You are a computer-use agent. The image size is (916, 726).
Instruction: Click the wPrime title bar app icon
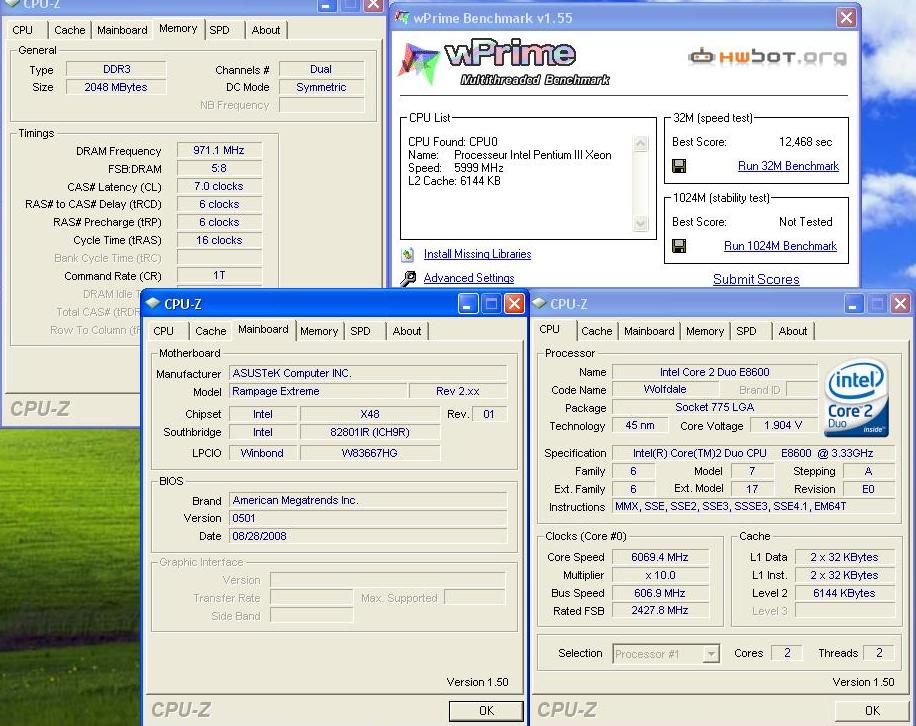pos(402,18)
